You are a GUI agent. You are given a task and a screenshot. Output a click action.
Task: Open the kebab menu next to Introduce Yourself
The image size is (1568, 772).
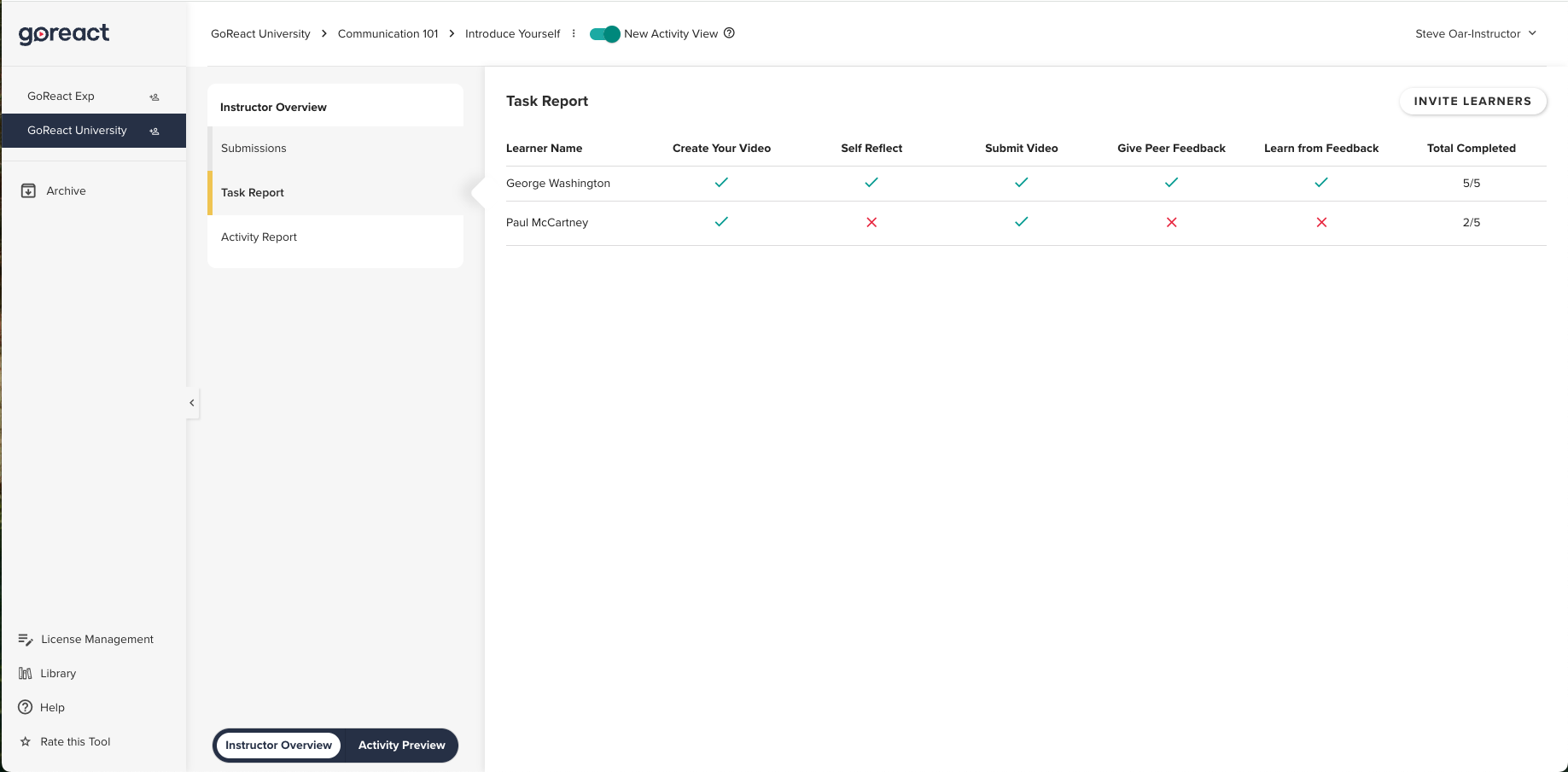[x=574, y=33]
